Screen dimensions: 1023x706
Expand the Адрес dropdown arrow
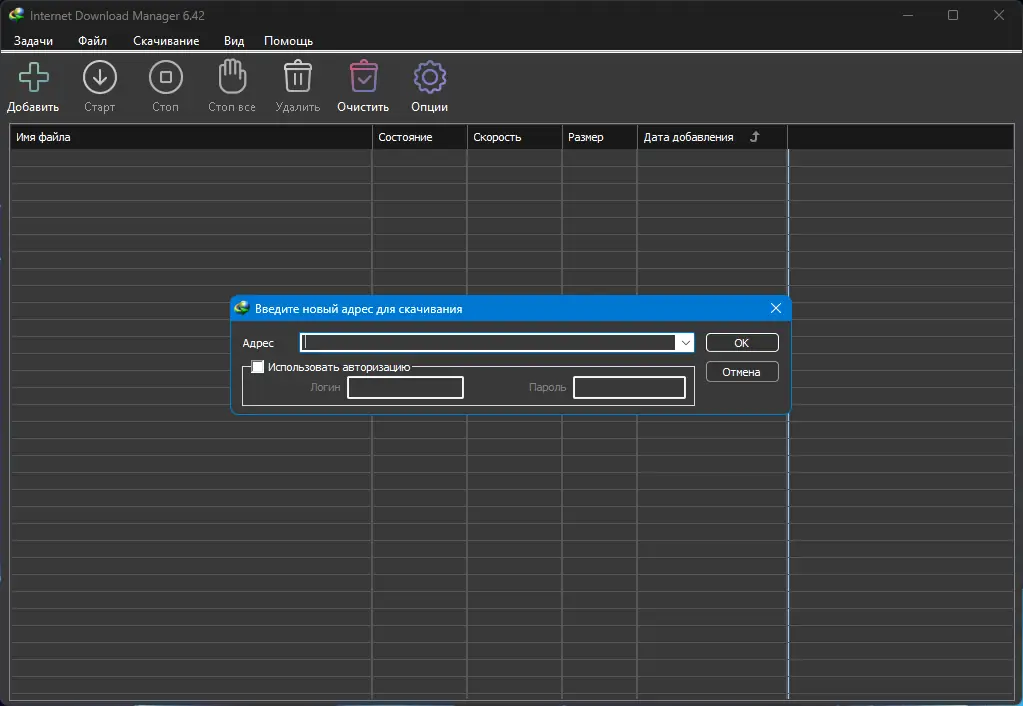[x=685, y=343]
